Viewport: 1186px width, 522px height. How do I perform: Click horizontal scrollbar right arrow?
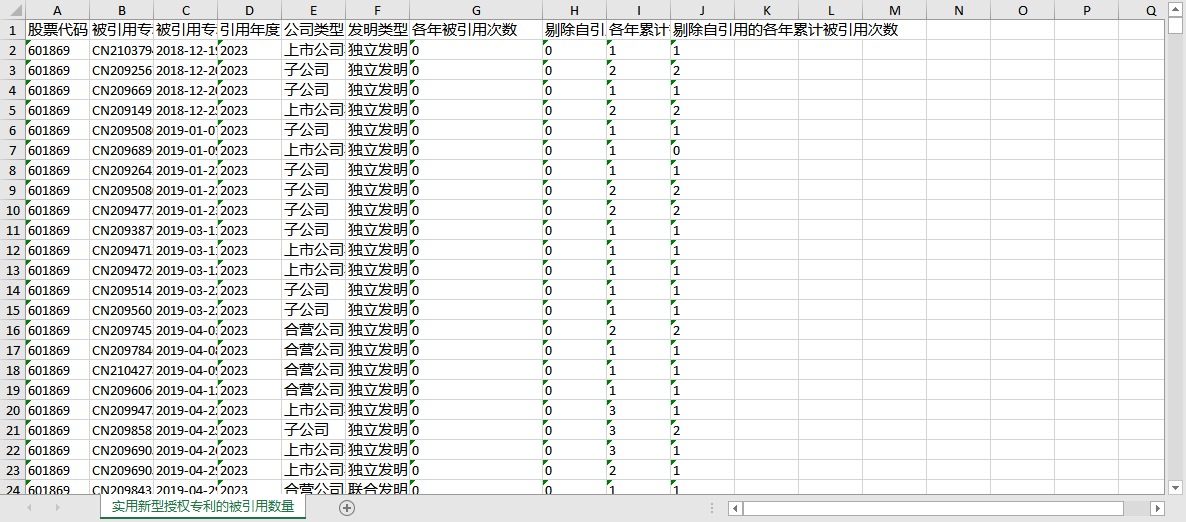1157,508
